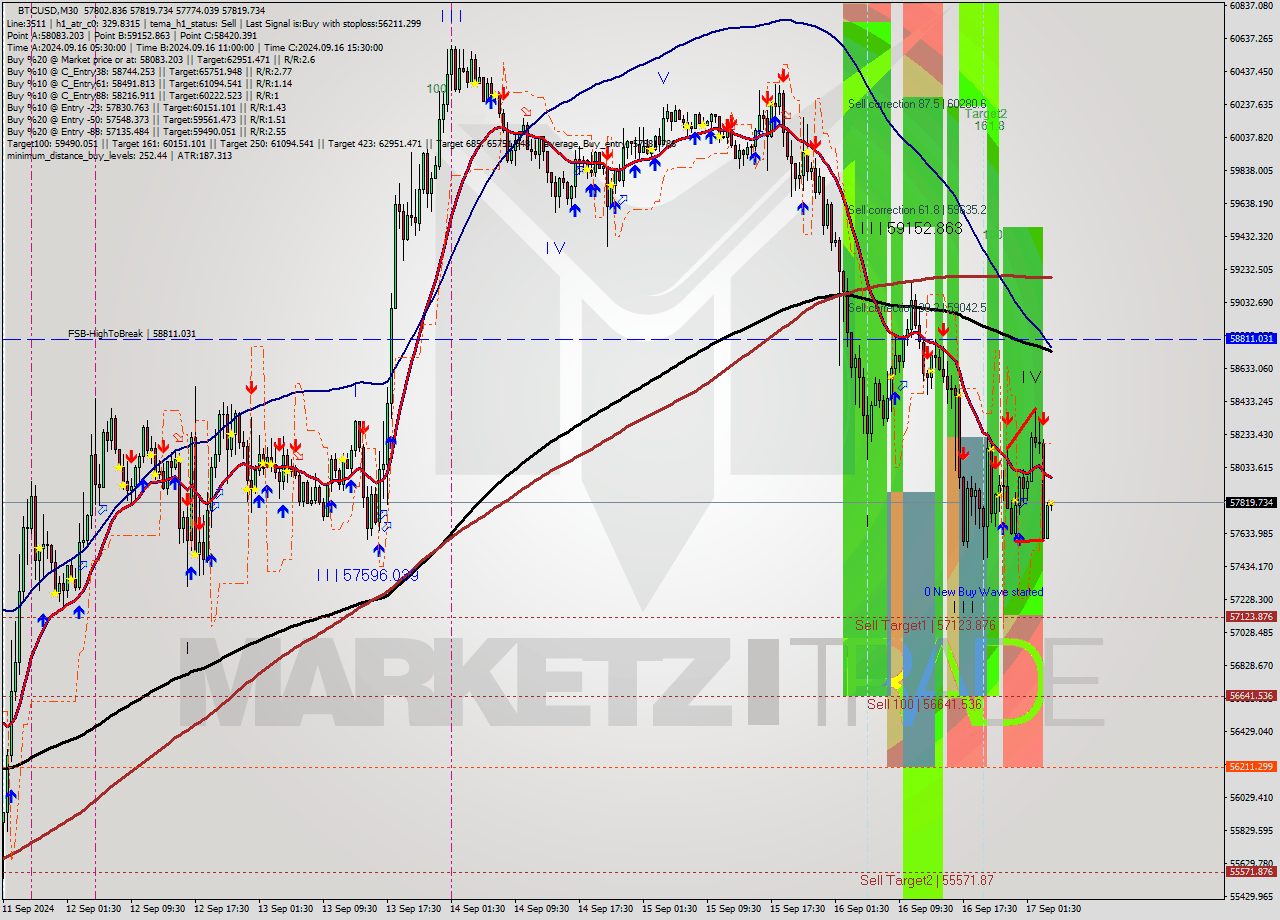Image resolution: width=1280 pixels, height=920 pixels.
Task: Click the 58811.031 price tag on axis
Action: tap(1251, 339)
